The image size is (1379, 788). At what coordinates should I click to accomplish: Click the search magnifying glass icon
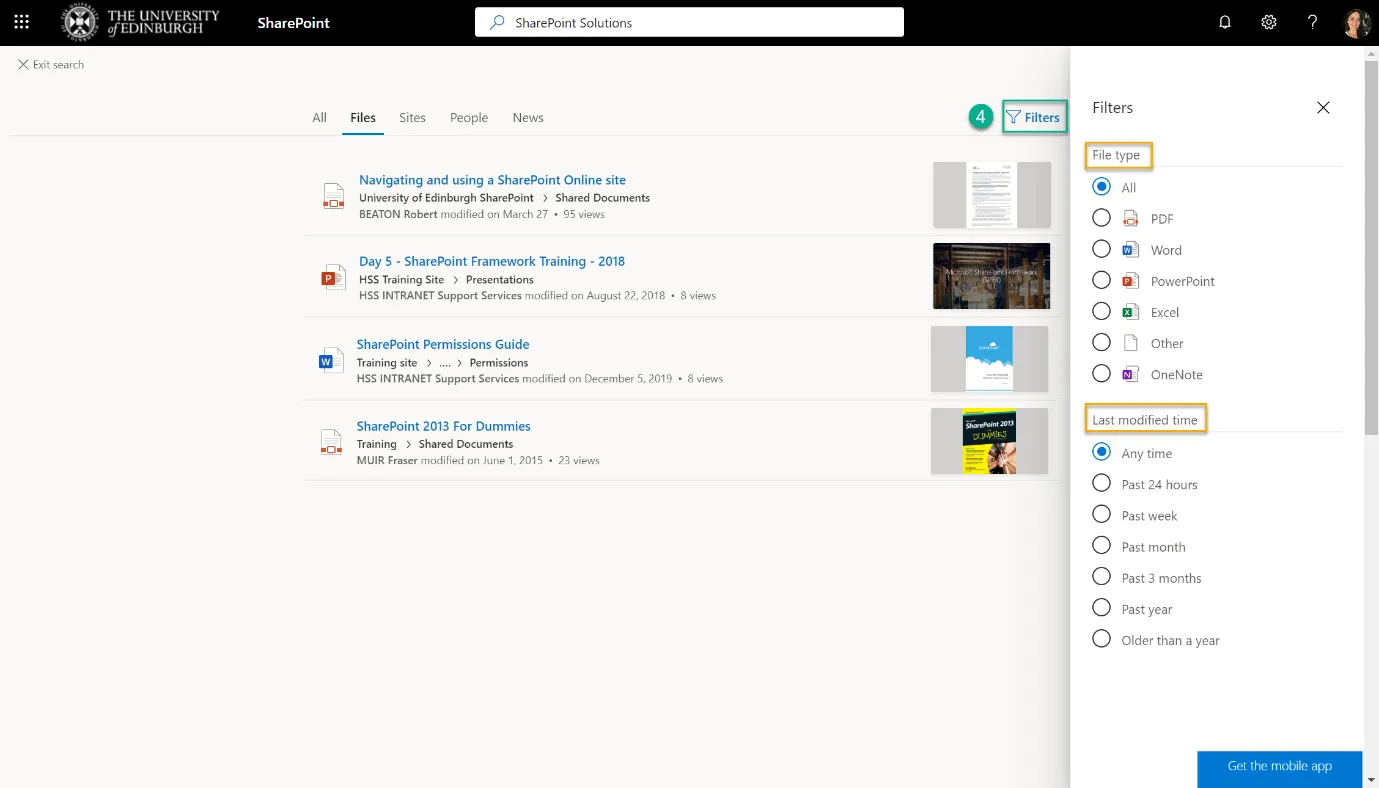[x=497, y=21]
